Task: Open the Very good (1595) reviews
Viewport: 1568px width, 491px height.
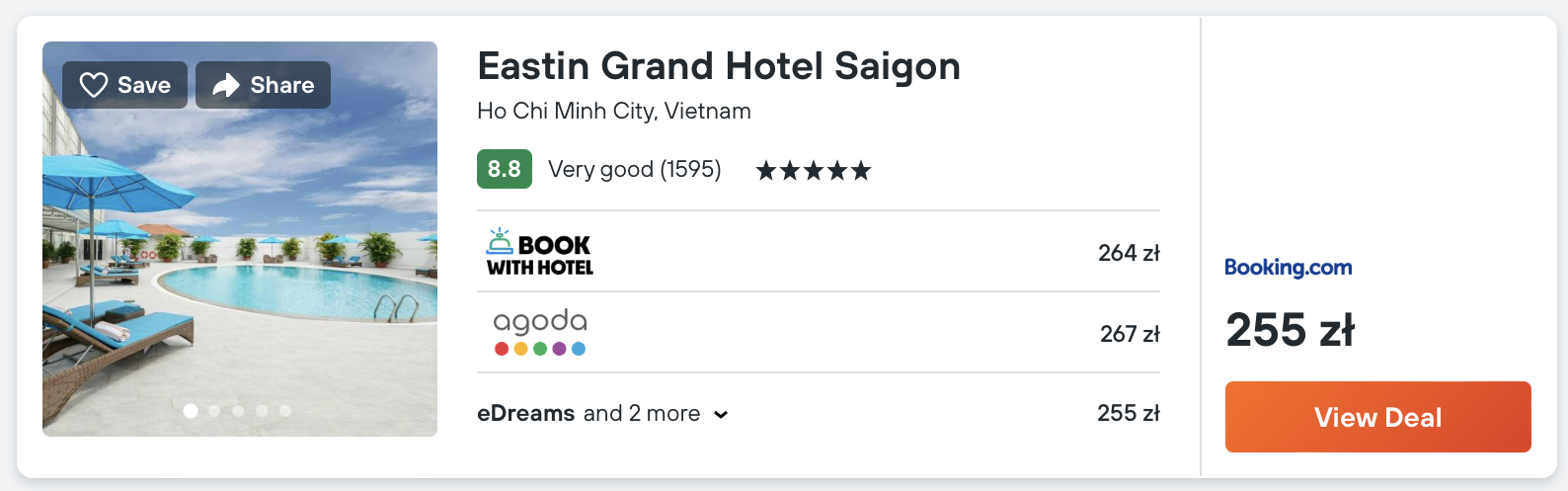Action: [634, 169]
